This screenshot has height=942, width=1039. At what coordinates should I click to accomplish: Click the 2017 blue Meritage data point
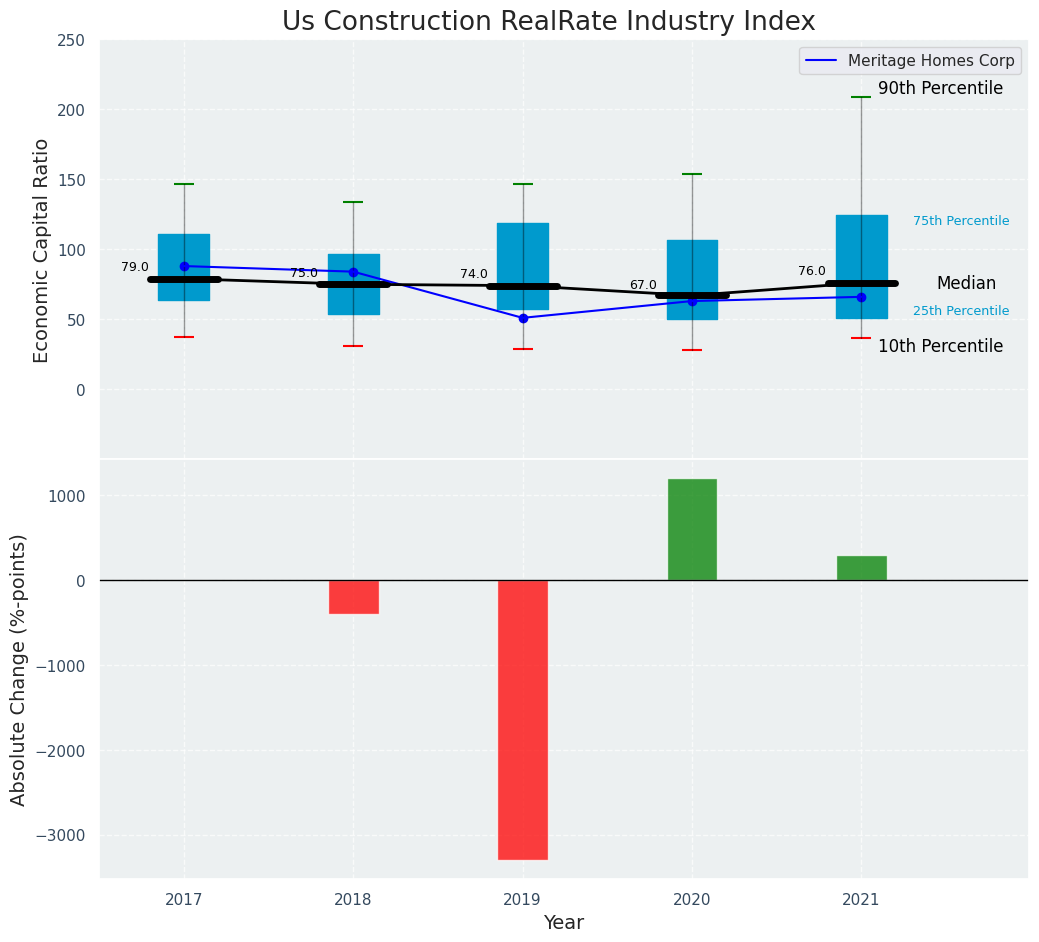[x=184, y=266]
